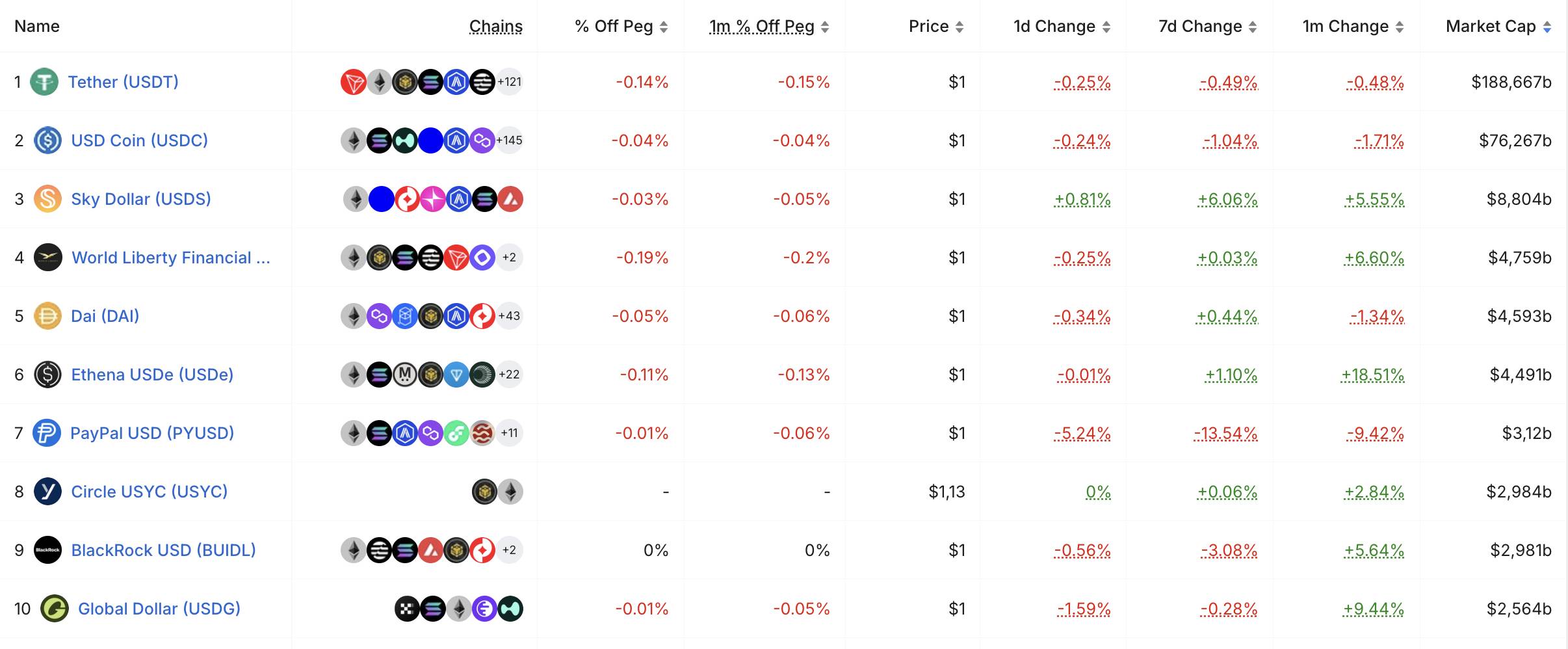Sort table by % Off Peg column
Screen dimensions: 1568x649
click(621, 27)
